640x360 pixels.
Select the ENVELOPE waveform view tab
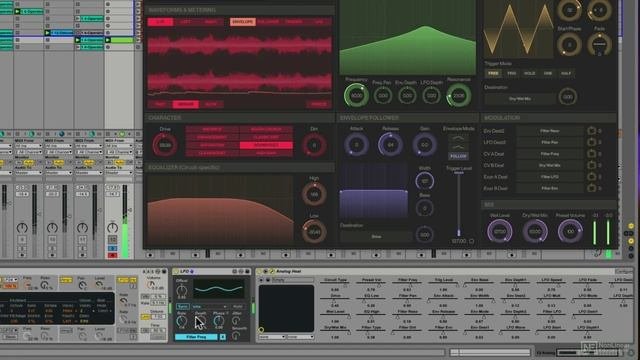pyautogui.click(x=243, y=22)
